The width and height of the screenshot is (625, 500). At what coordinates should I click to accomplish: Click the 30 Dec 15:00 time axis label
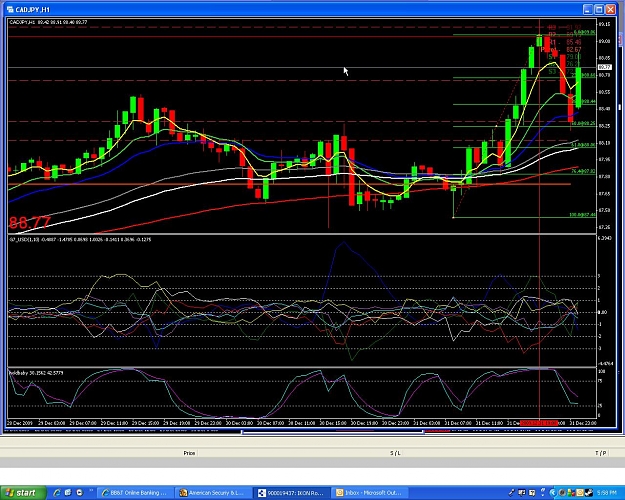click(334, 423)
